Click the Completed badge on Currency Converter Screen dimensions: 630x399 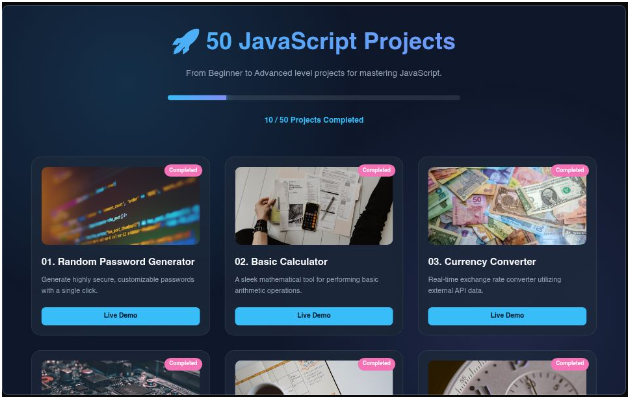point(570,170)
